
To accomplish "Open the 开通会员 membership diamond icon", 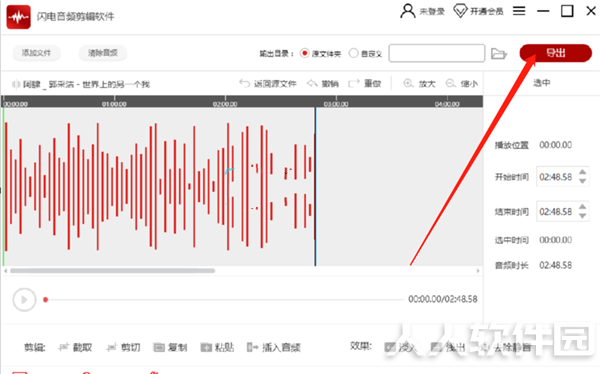I will [460, 11].
